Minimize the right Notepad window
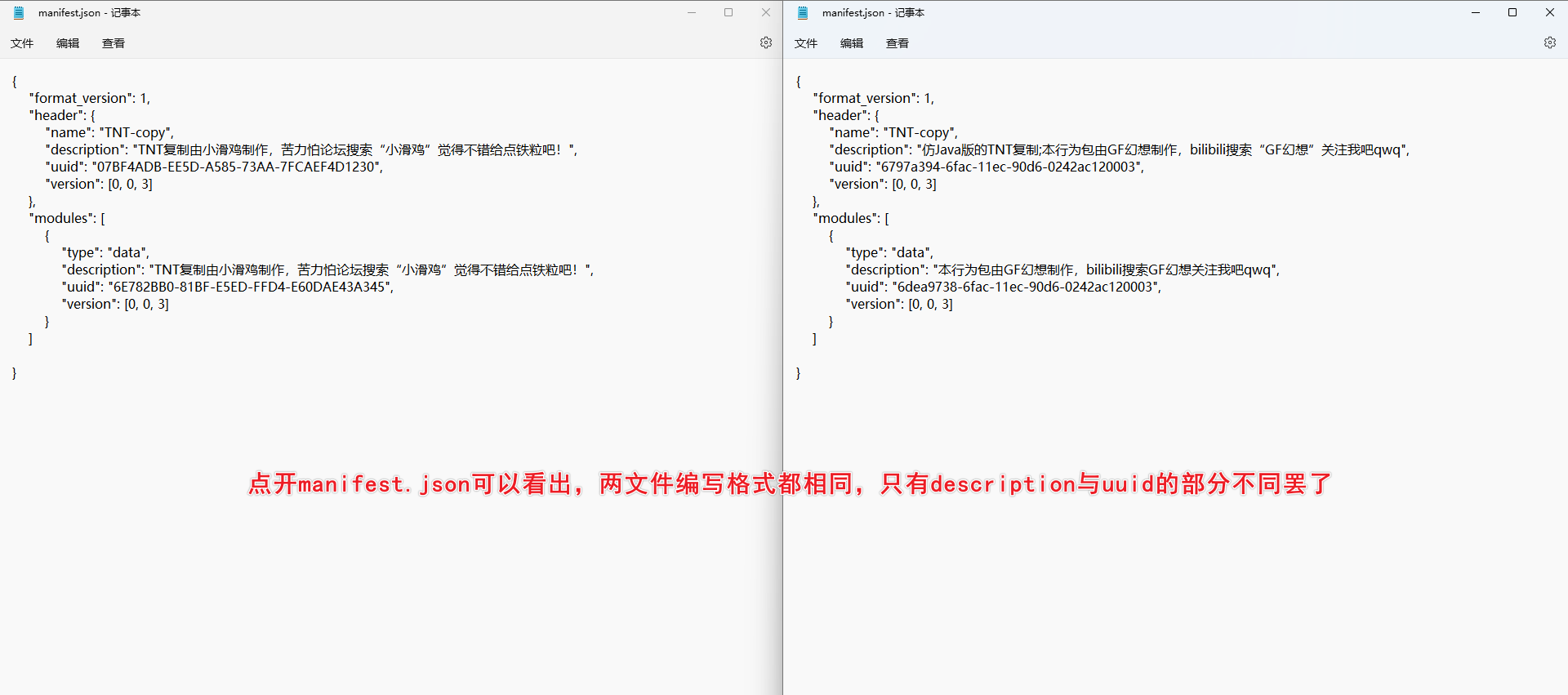The image size is (1568, 695). click(x=1476, y=12)
